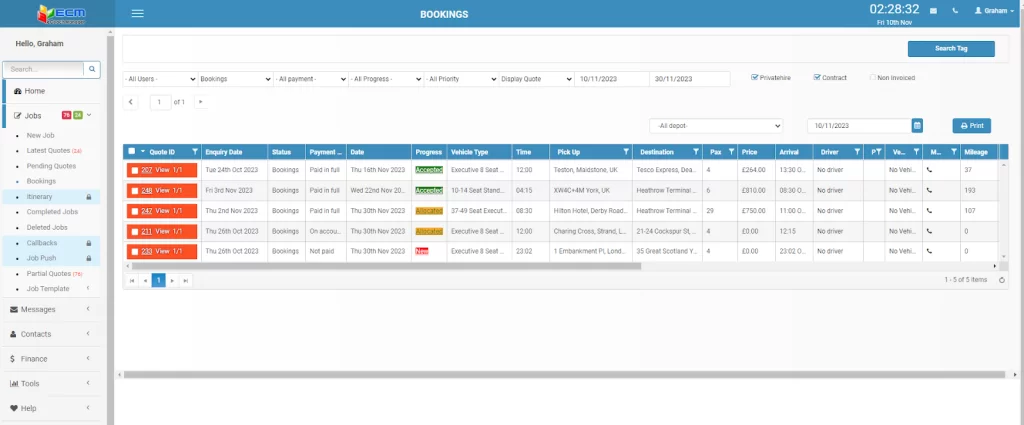Click the sidebar search magnifier icon
The image size is (1024, 425).
(92, 70)
